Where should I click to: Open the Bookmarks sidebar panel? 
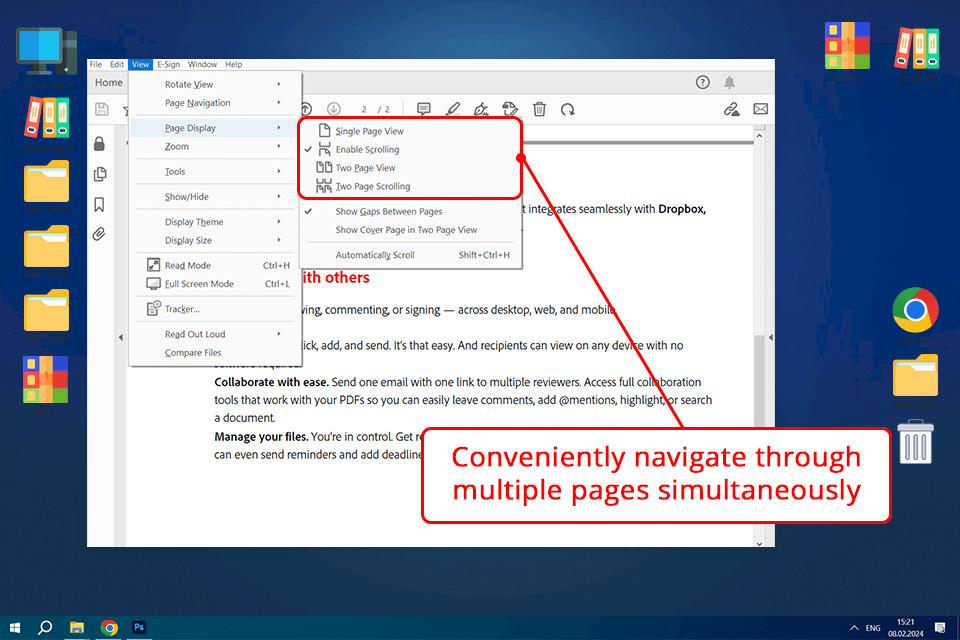coord(99,205)
